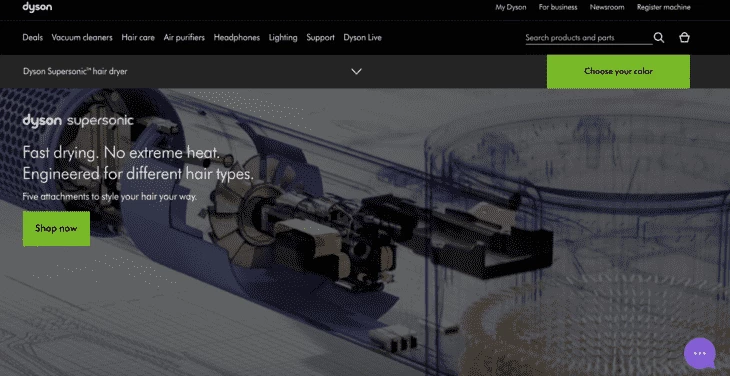Open the shopping basket icon

[684, 38]
